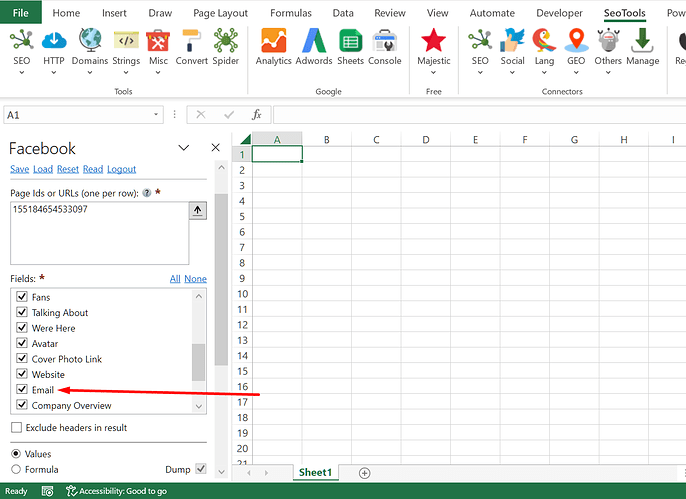Viewport: 686px width, 499px height.
Task: Open the Others robot icon
Action: coord(608,40)
